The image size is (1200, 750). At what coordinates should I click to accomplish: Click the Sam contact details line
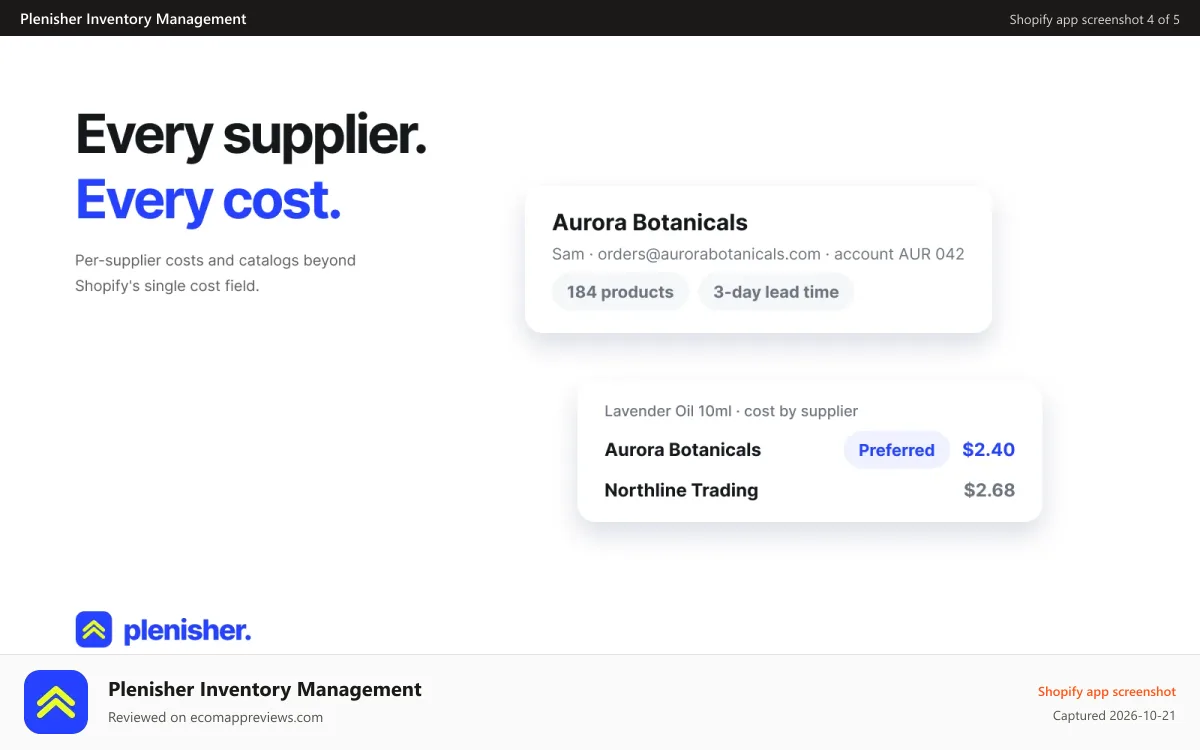pyautogui.click(x=758, y=254)
